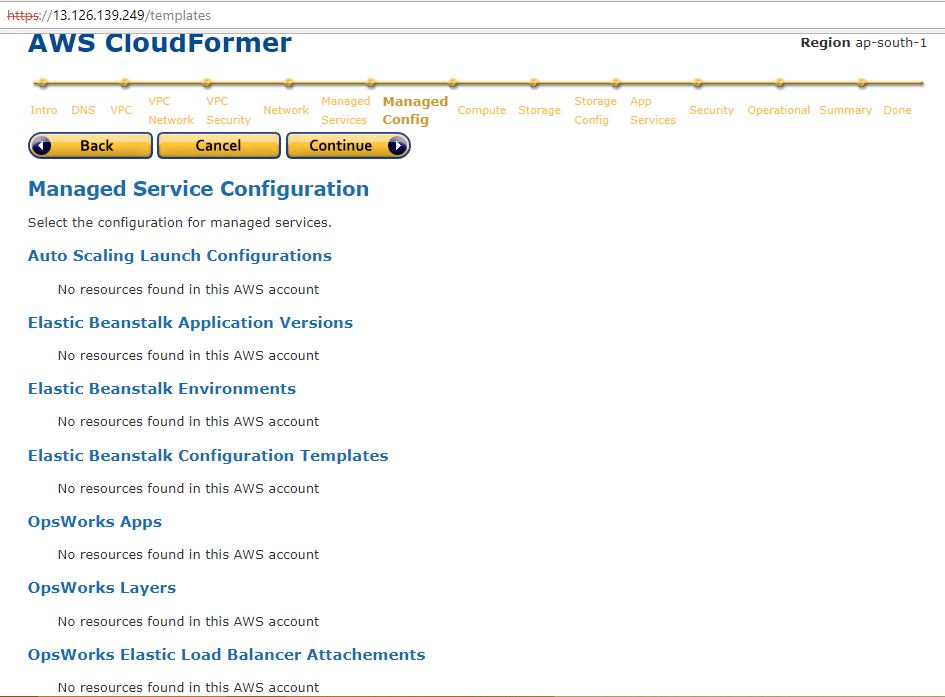The image size is (945, 697).
Task: Click the Done step marker dot
Action: (861, 83)
